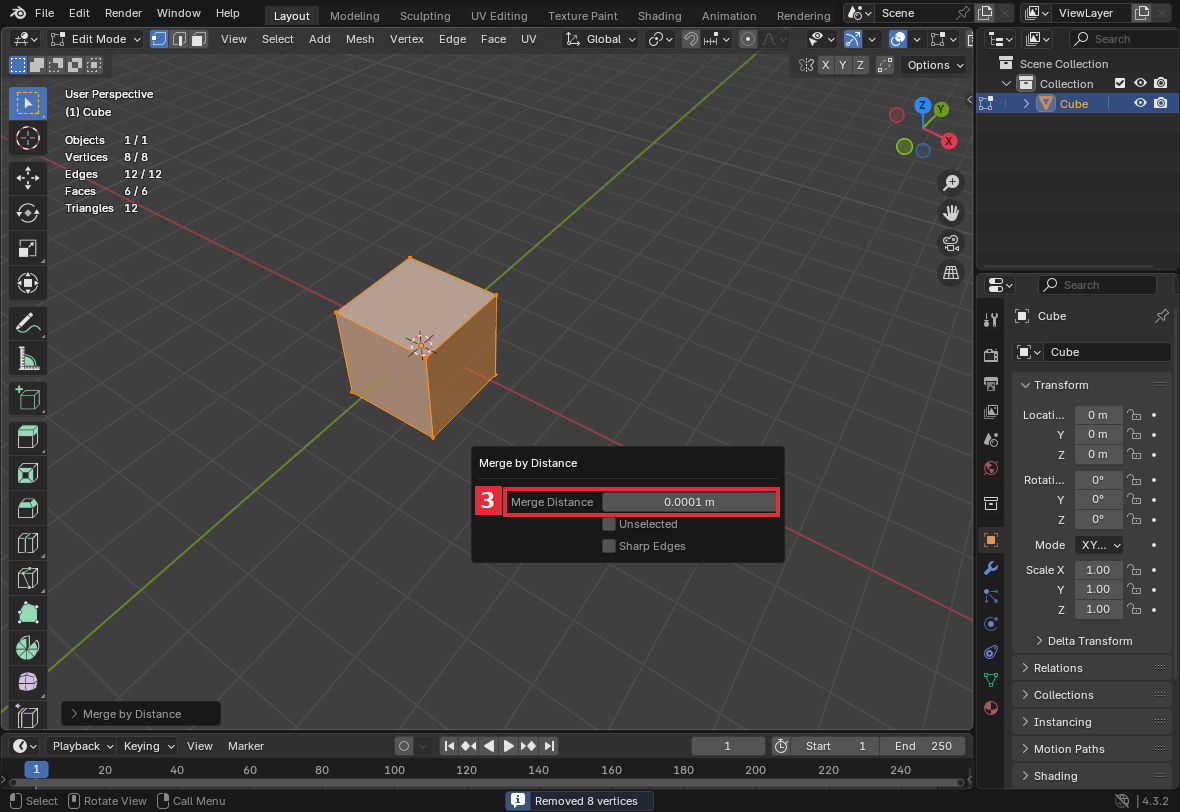Switch to the Sculpting workspace tab
This screenshot has height=812, width=1180.
(x=424, y=15)
